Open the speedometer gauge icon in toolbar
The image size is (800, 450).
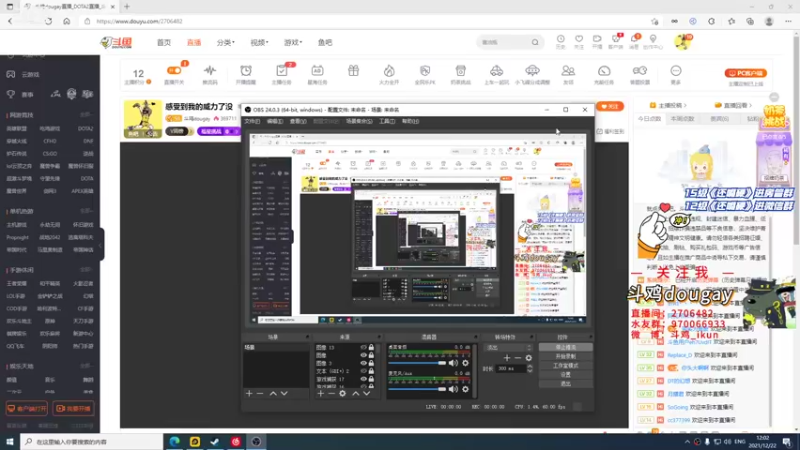point(604,70)
